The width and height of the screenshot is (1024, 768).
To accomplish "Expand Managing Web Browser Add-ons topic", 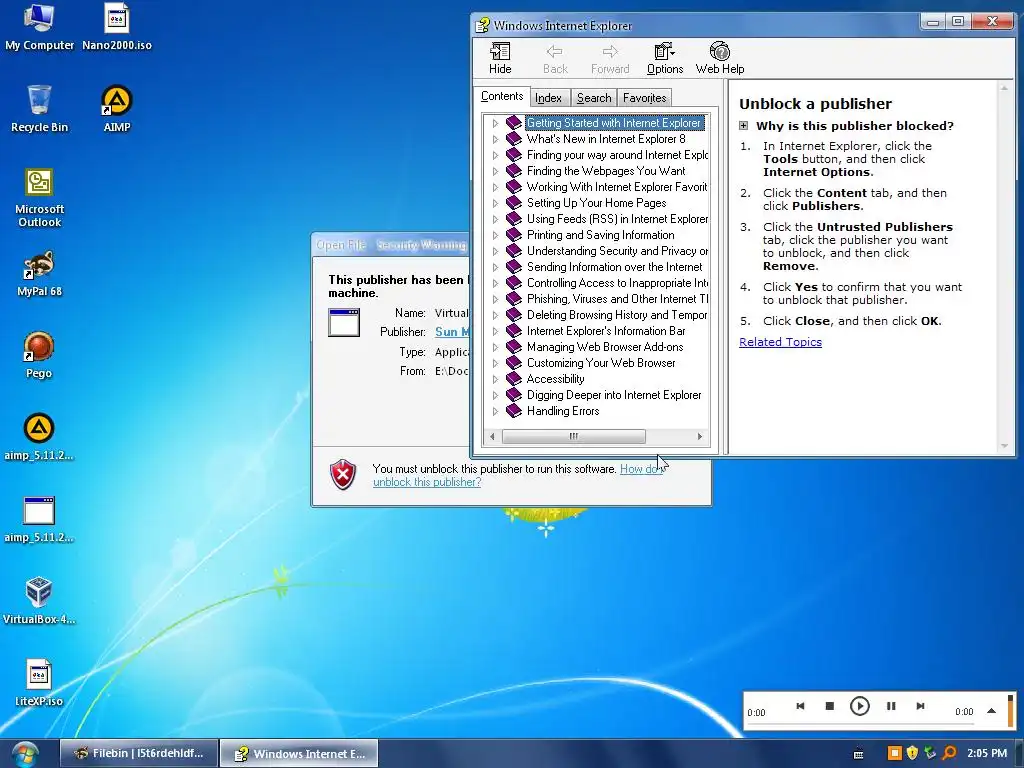I will click(x=495, y=347).
